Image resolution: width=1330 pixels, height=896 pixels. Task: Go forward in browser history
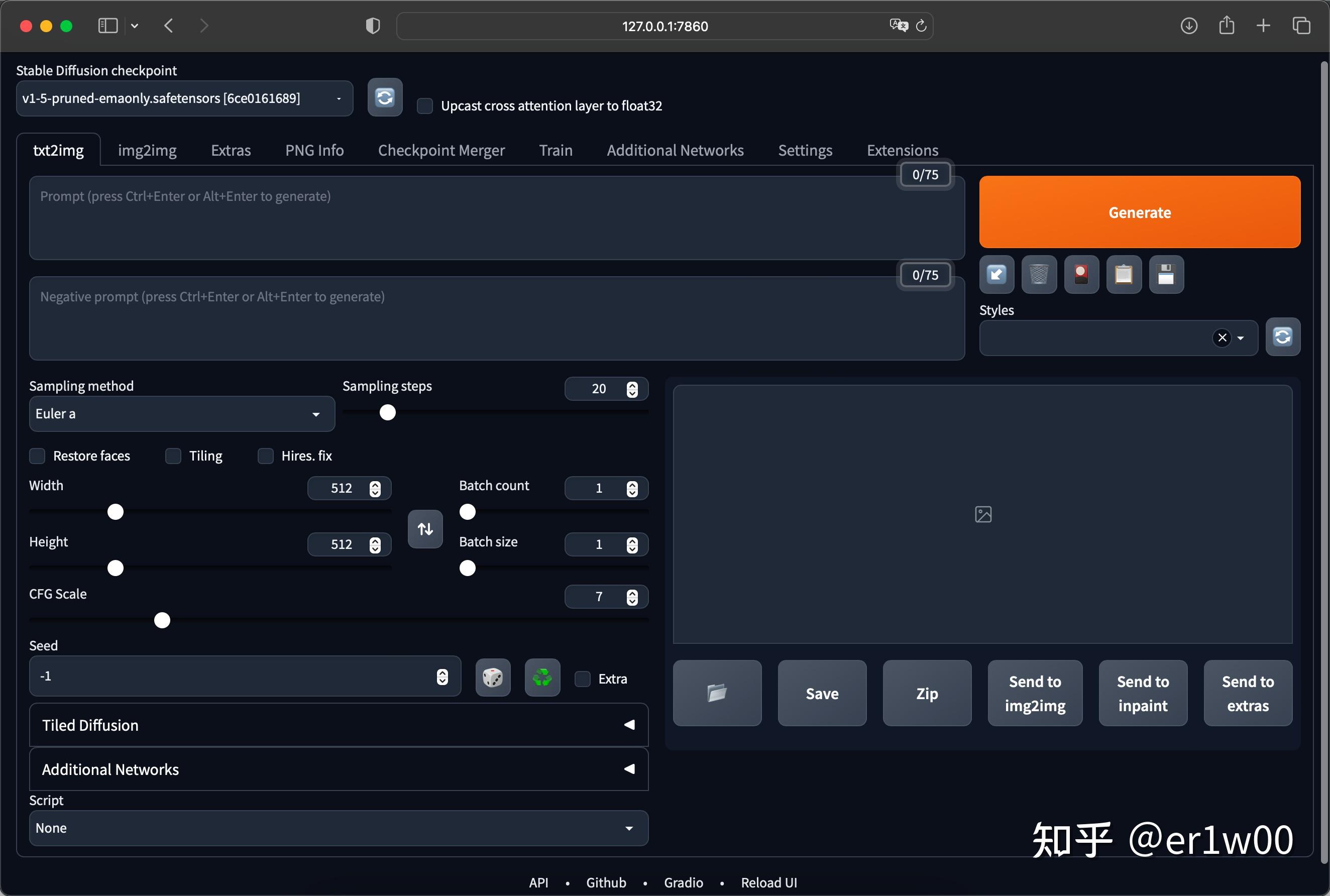pos(204,26)
